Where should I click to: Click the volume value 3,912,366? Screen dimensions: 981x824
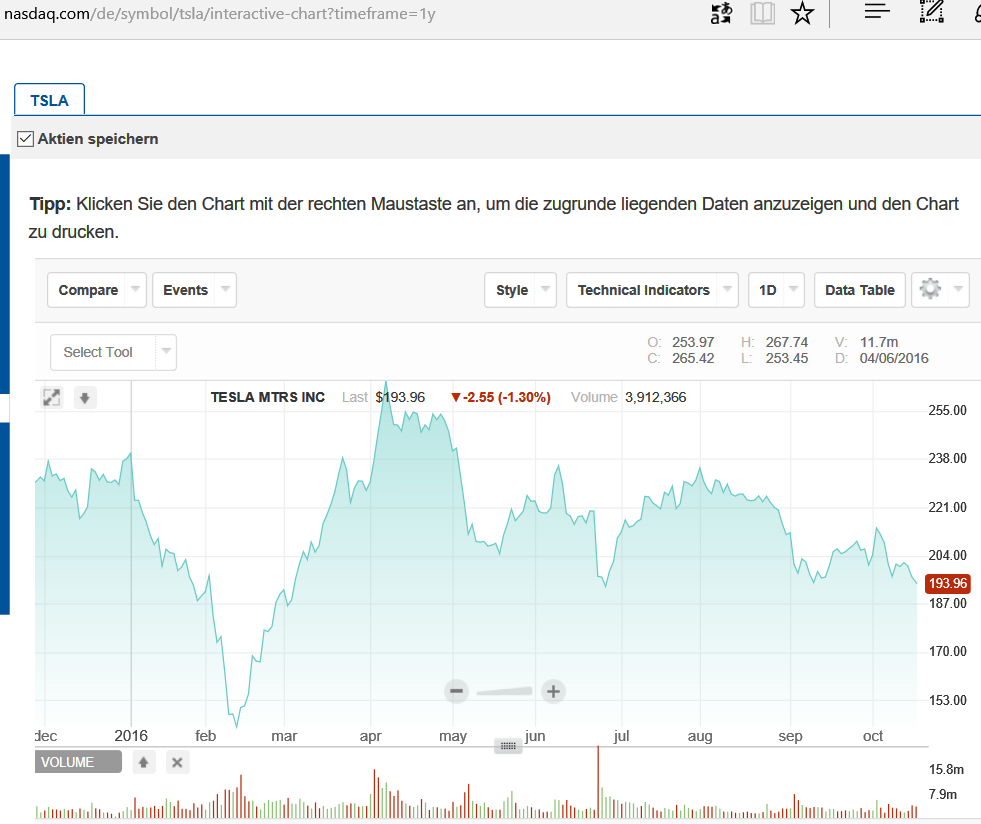click(x=656, y=397)
